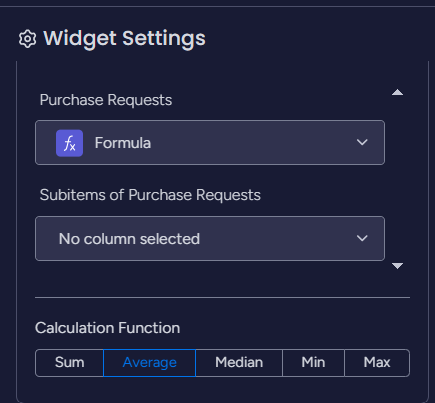This screenshot has width=435, height=403.
Task: Choose Min as the calculation function
Action: tap(313, 363)
